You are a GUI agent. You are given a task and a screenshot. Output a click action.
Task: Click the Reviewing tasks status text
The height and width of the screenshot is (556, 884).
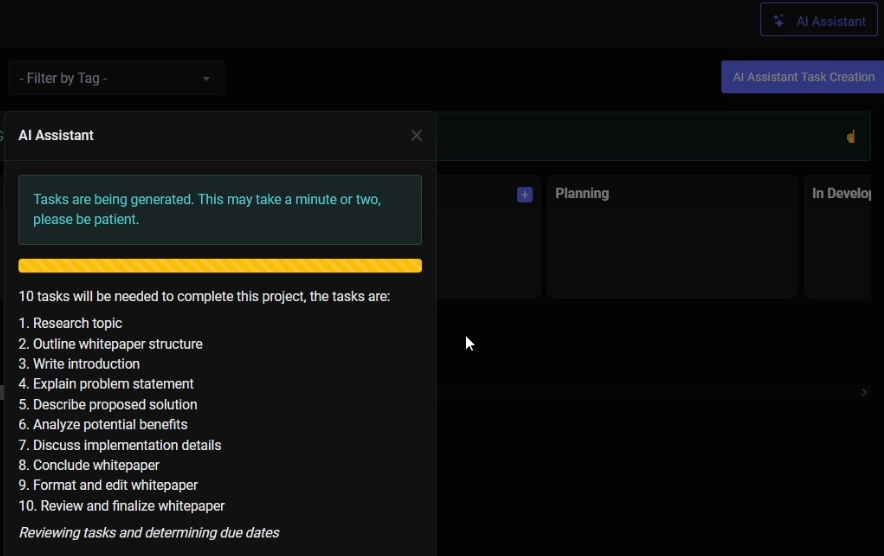click(x=149, y=533)
